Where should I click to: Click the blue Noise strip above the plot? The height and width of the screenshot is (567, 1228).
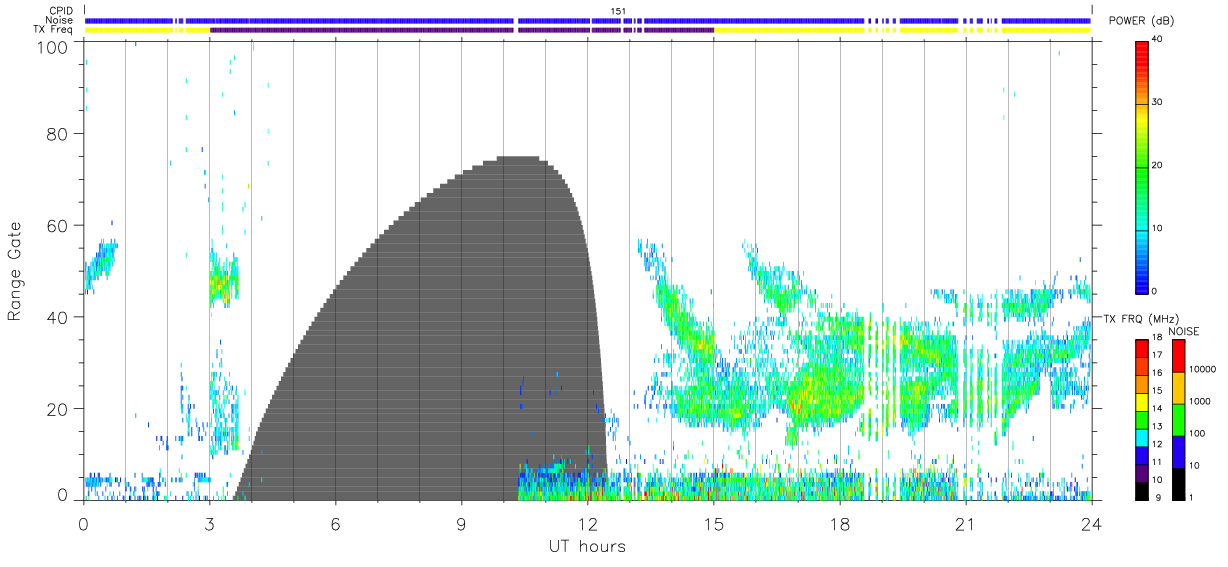point(588,20)
